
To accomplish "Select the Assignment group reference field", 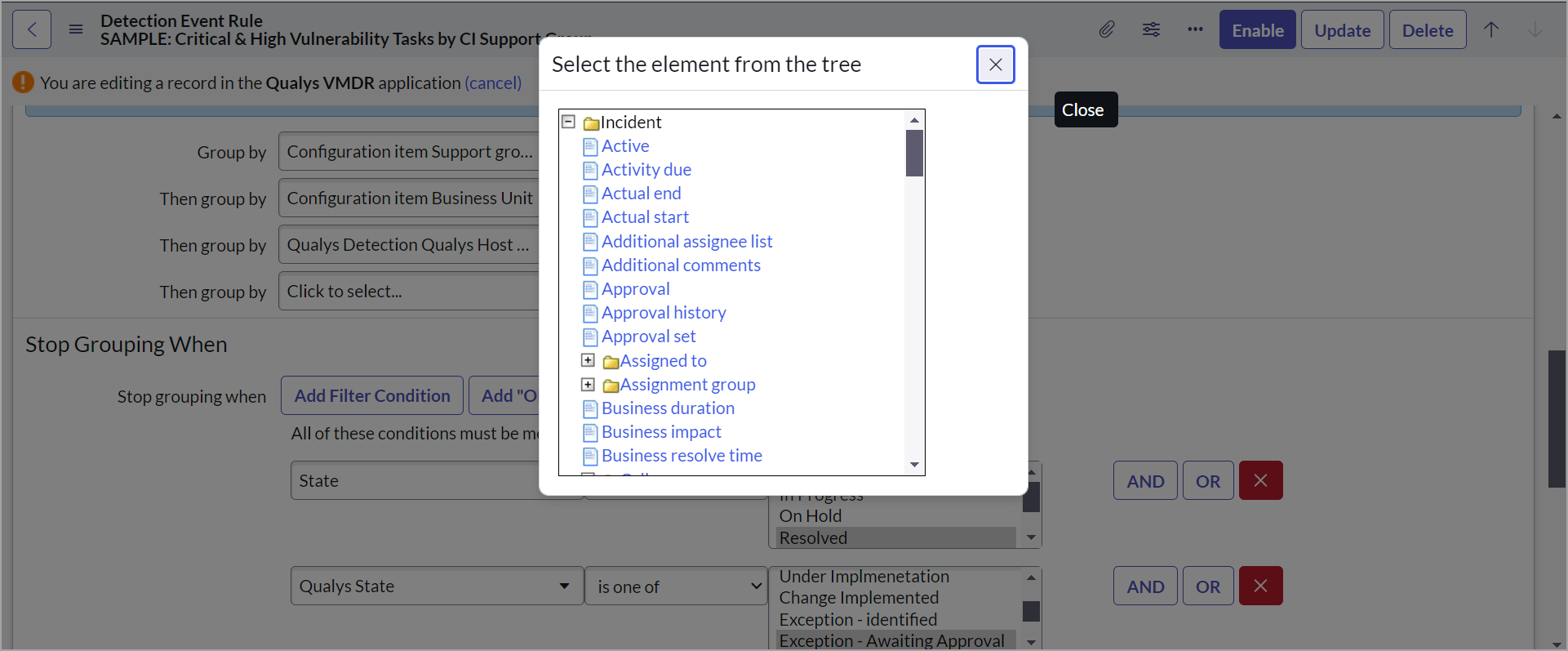I will 687,385.
